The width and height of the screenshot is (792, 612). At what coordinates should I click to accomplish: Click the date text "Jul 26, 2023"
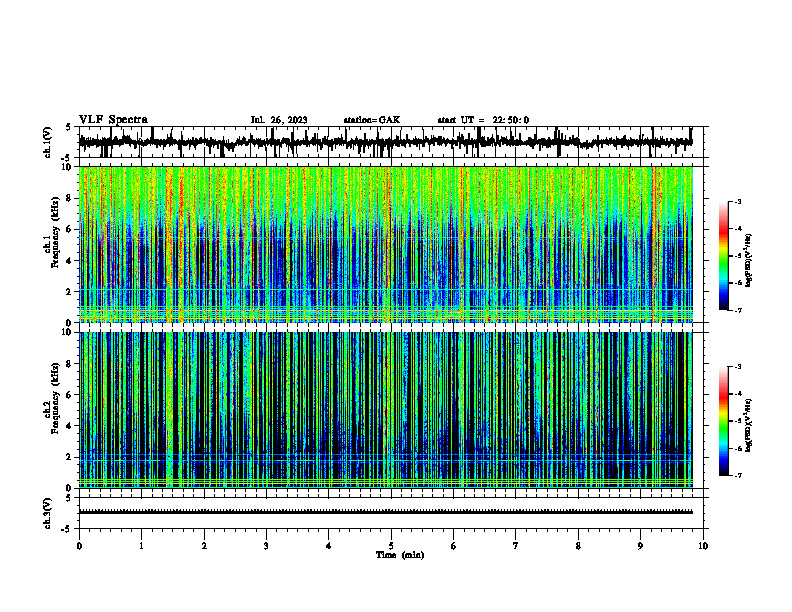coord(279,120)
